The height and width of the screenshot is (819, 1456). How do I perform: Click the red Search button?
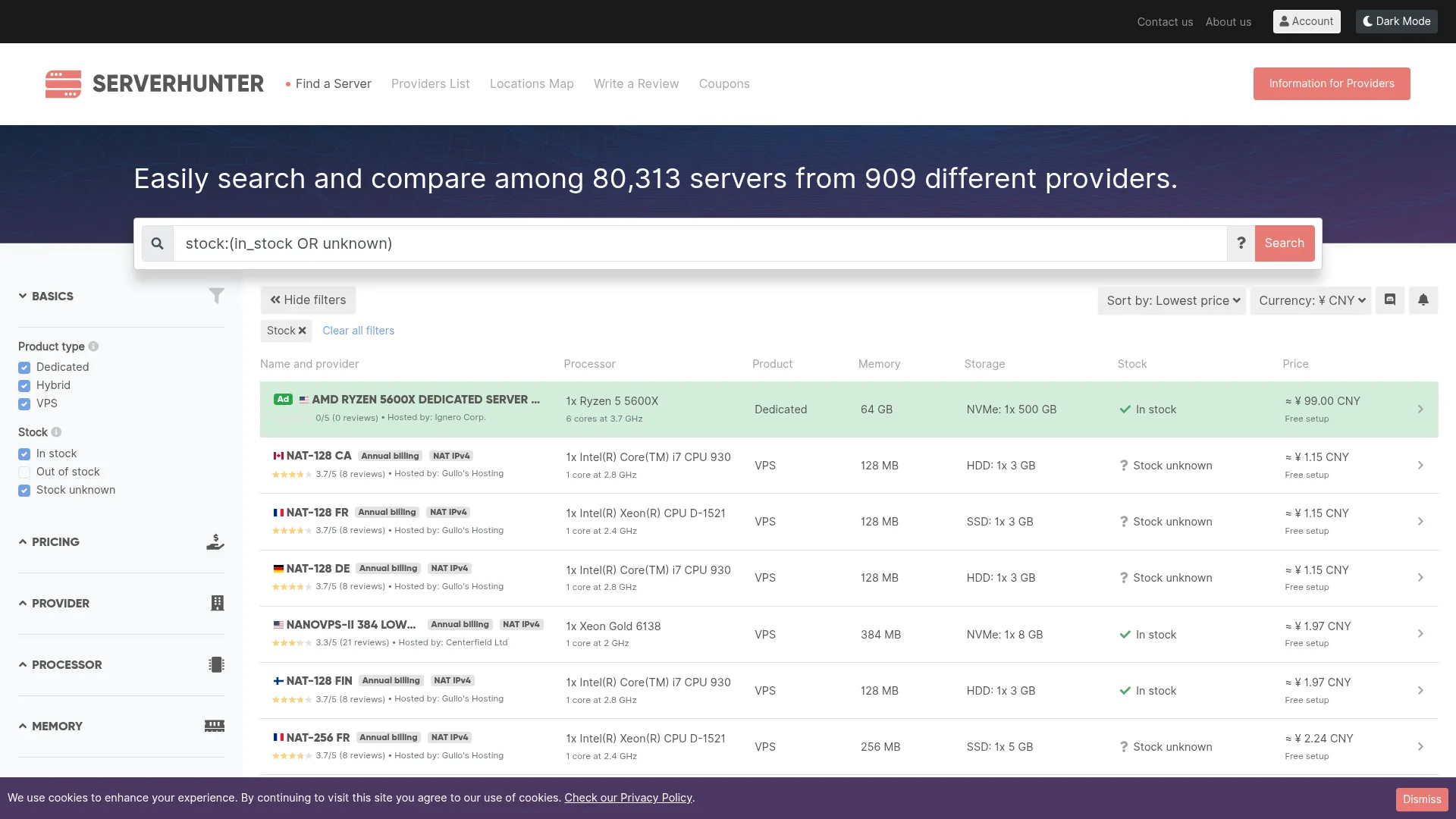(x=1285, y=243)
